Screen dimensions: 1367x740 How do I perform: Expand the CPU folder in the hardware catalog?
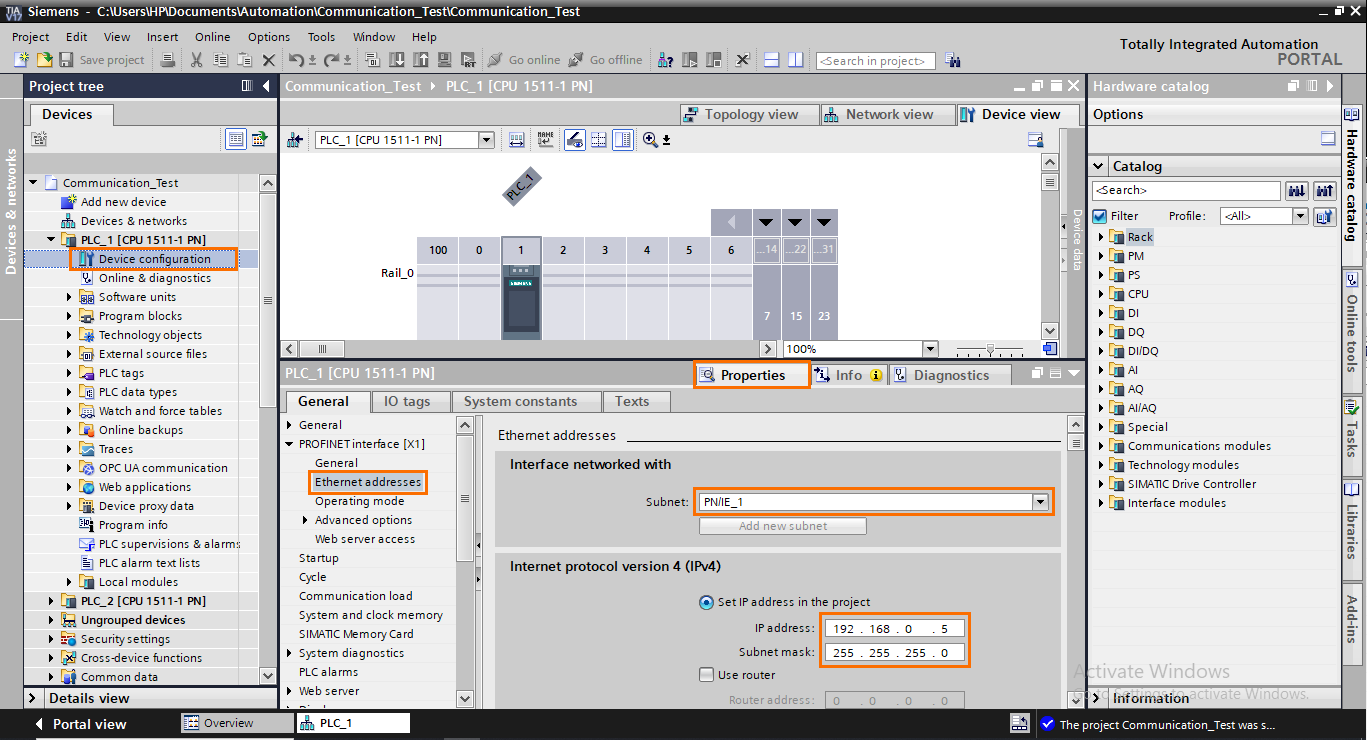(1102, 294)
